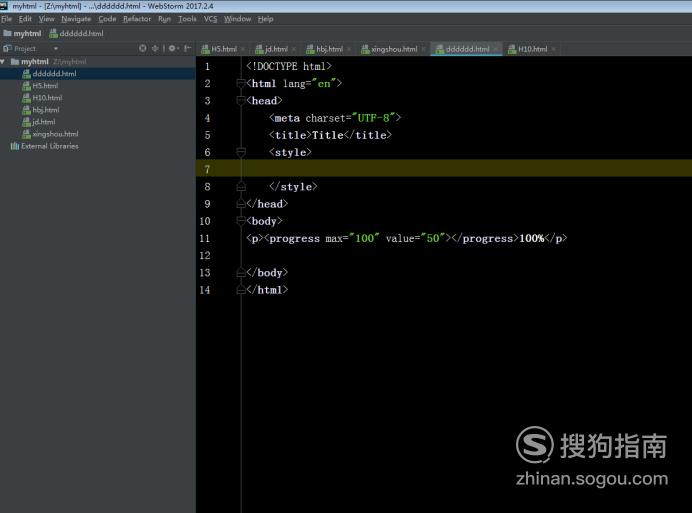Screen dimensions: 692x513
Task: Click the H5.html file icon in the project tree
Action: [x=26, y=86]
